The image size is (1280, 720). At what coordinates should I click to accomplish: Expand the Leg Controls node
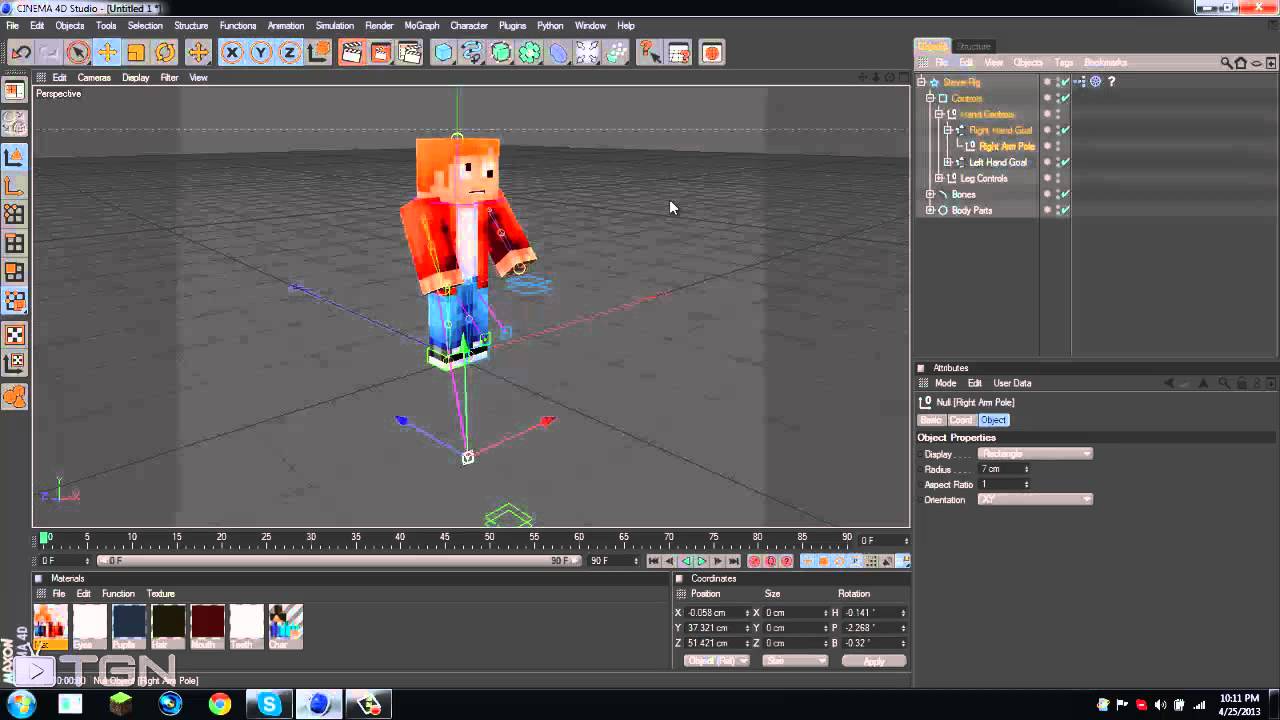(939, 178)
